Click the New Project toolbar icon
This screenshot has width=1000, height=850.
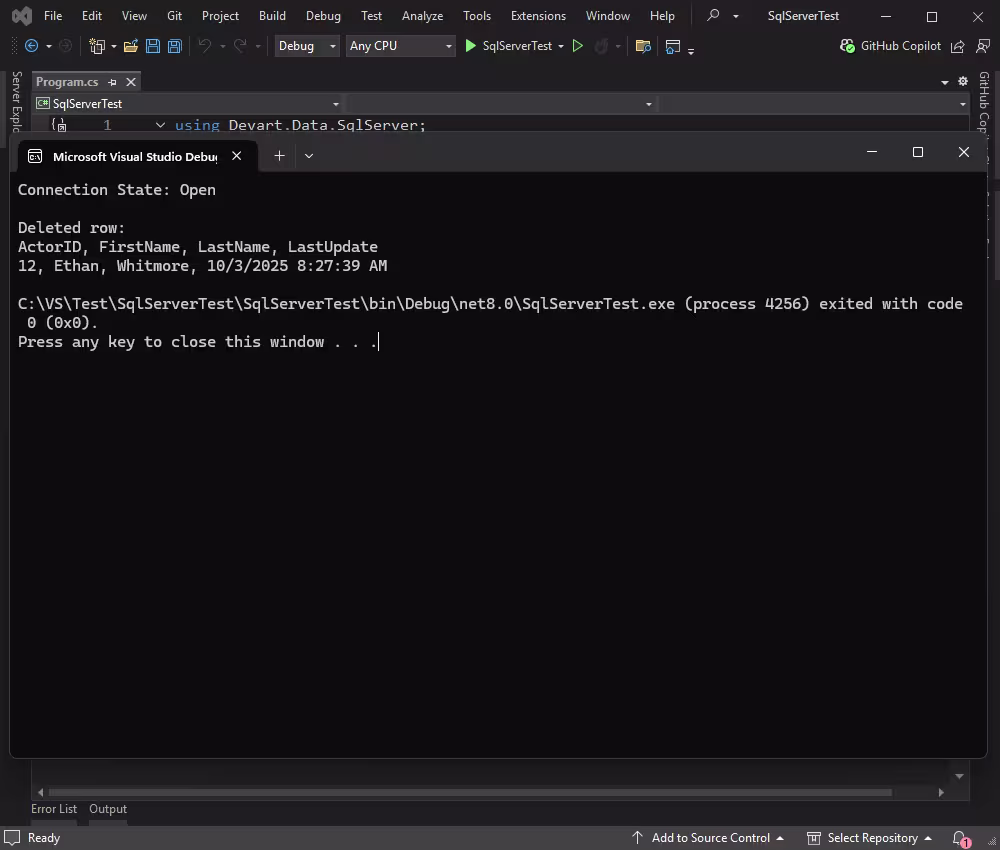pos(97,46)
